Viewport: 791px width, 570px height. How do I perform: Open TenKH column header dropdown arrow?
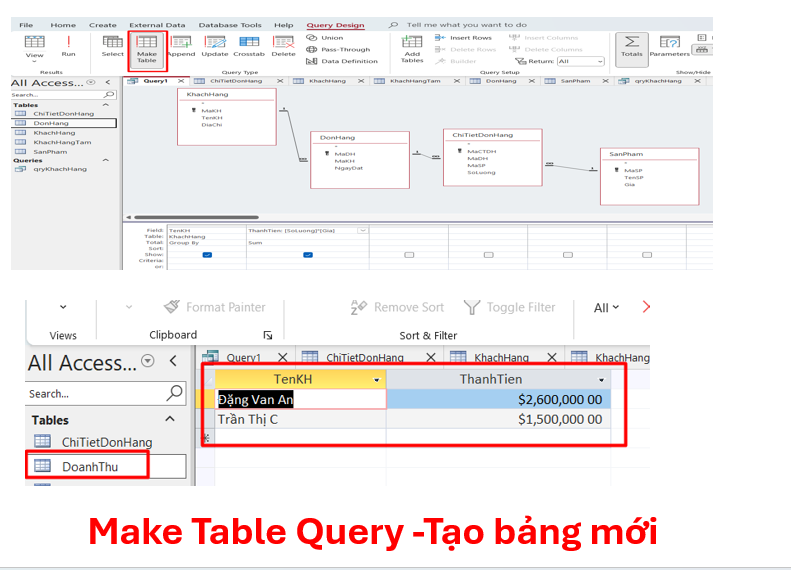pos(376,380)
